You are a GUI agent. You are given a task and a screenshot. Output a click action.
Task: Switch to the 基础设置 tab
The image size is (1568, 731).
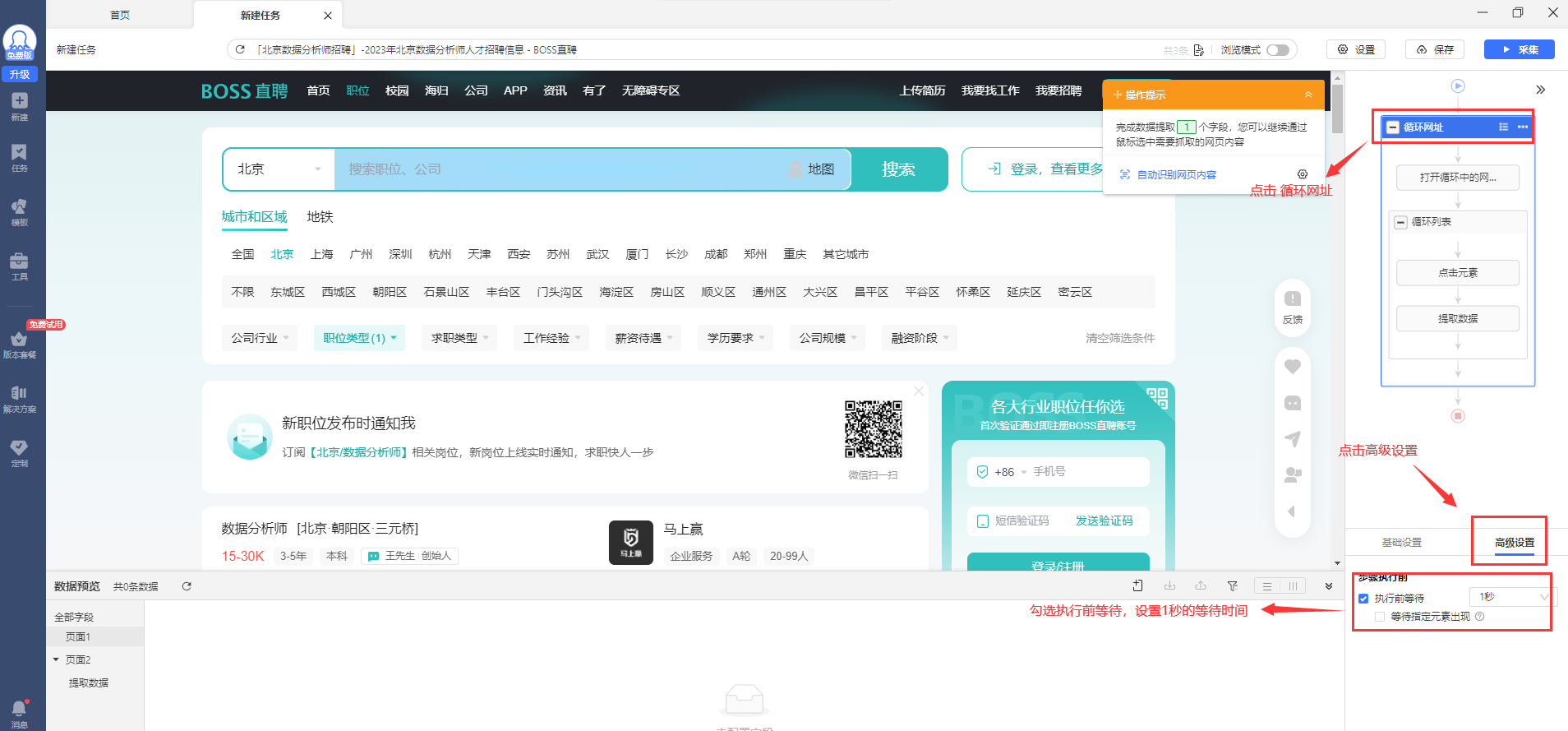[1401, 543]
